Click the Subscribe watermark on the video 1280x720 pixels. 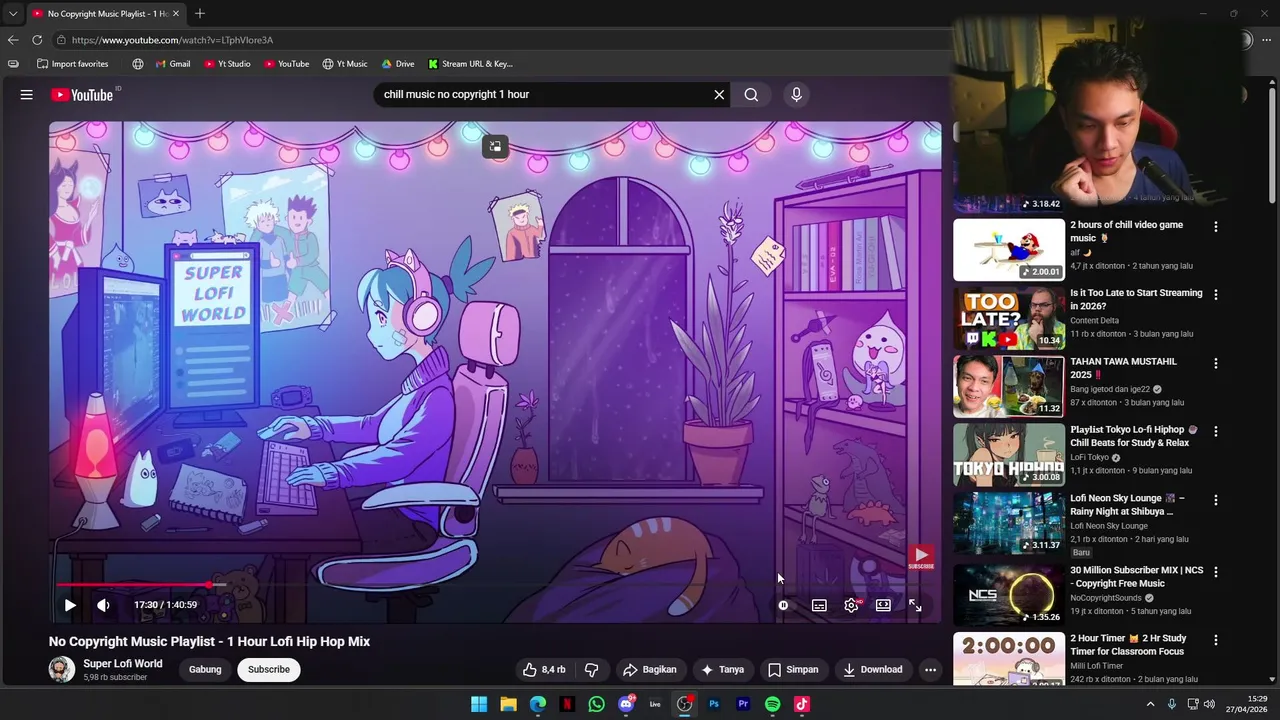(921, 558)
